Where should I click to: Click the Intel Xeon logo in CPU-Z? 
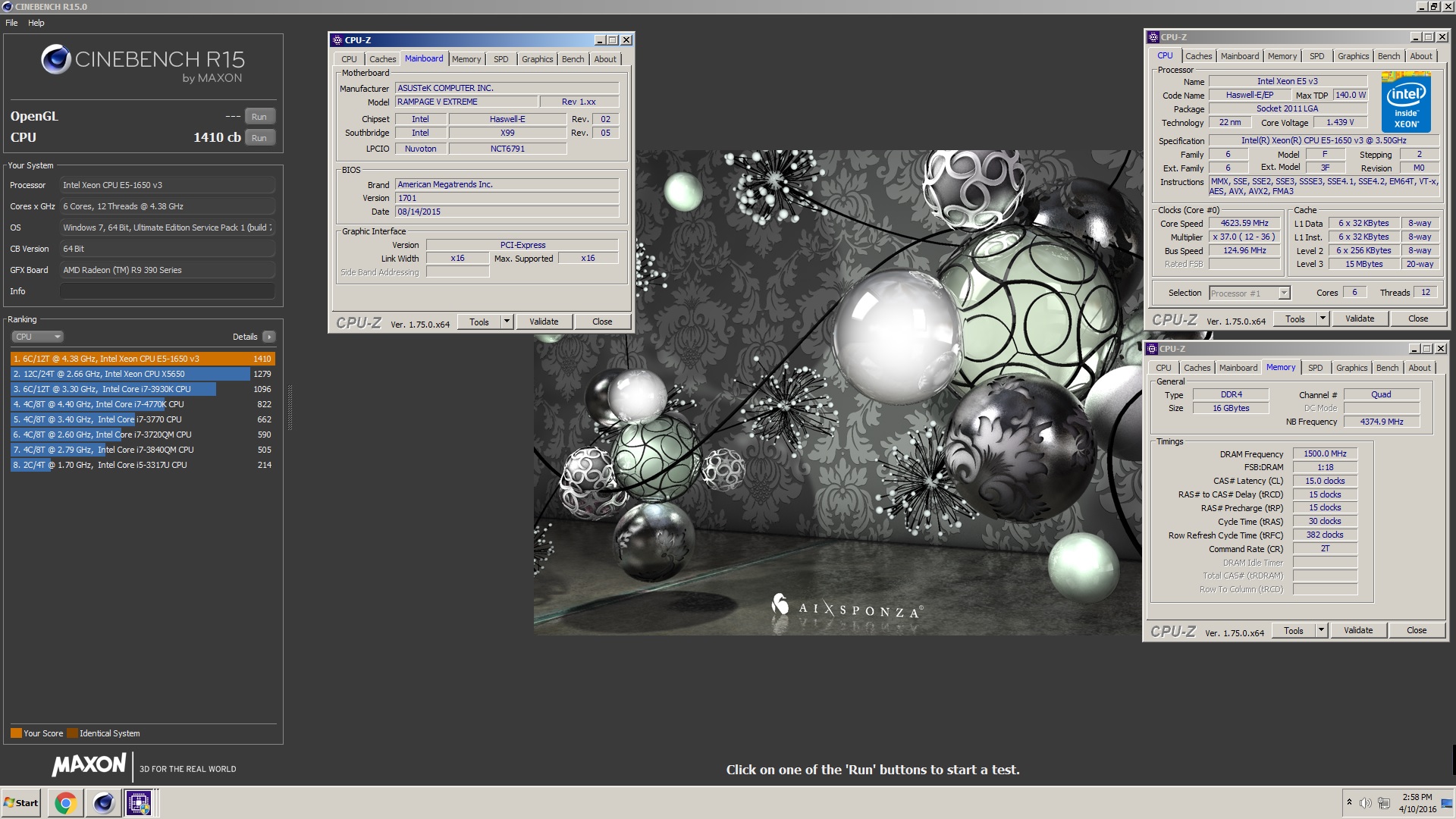tap(1406, 102)
